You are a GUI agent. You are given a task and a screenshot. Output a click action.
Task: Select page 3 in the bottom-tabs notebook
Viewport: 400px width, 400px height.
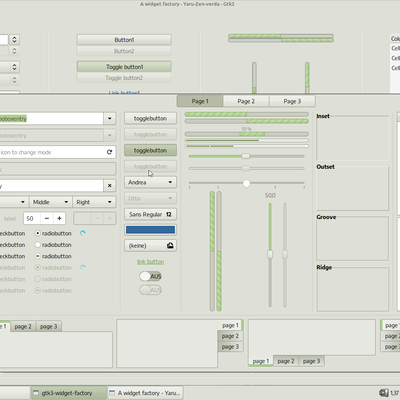click(x=311, y=361)
